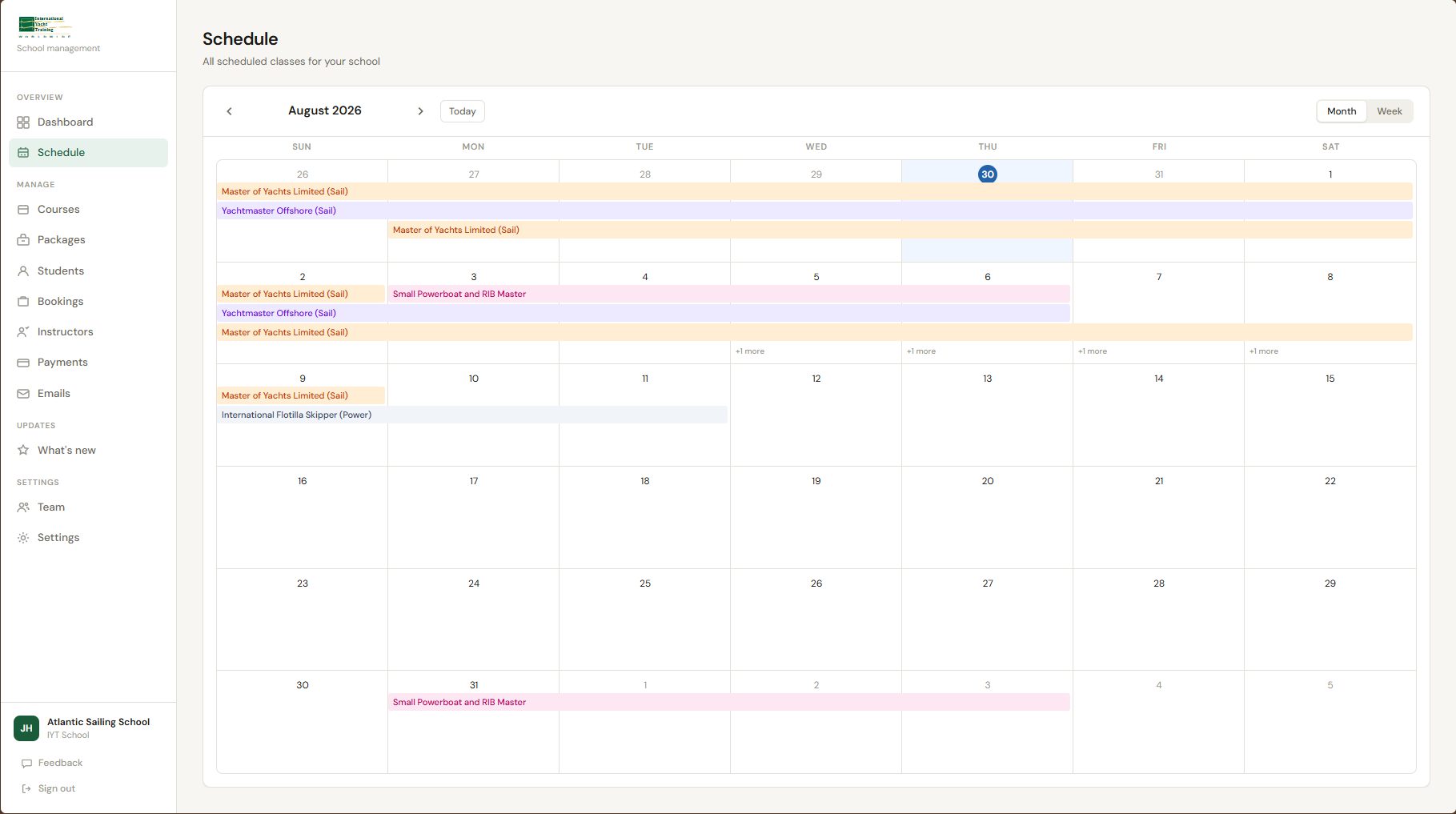This screenshot has width=1456, height=814.
Task: Click the Courses icon in sidebar
Action: pyautogui.click(x=23, y=210)
